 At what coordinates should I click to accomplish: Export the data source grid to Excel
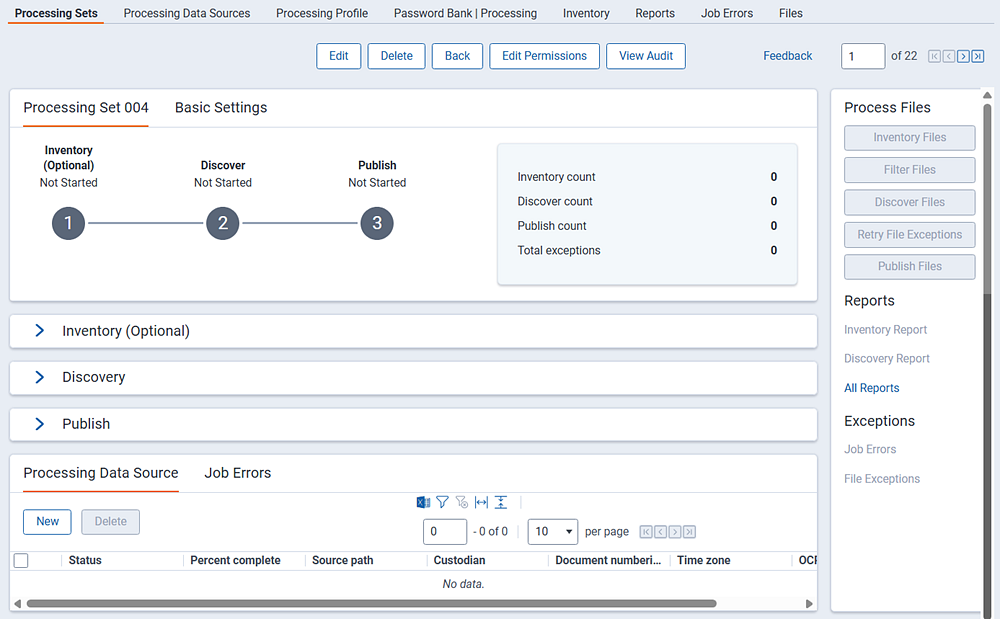coord(423,501)
